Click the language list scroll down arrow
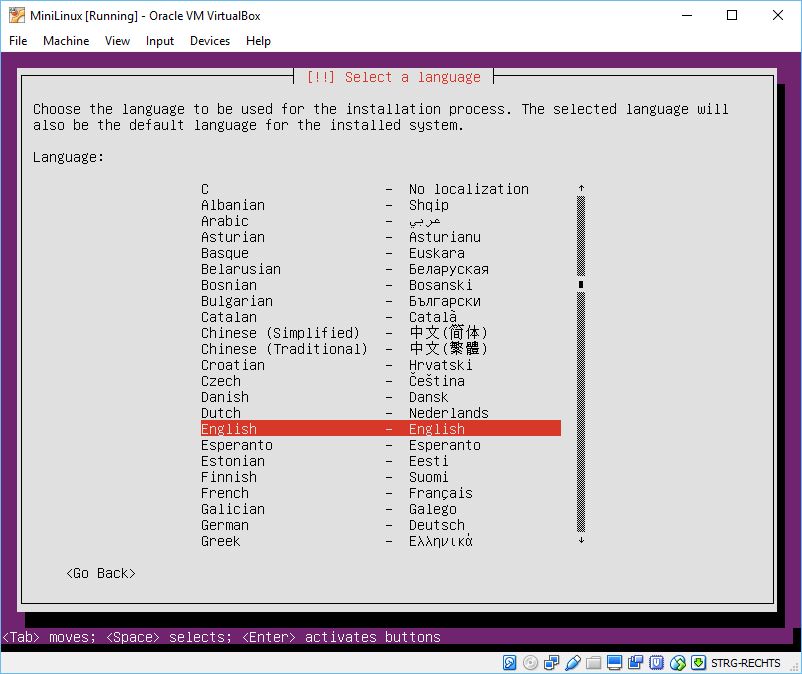The image size is (802, 674). [x=580, y=541]
